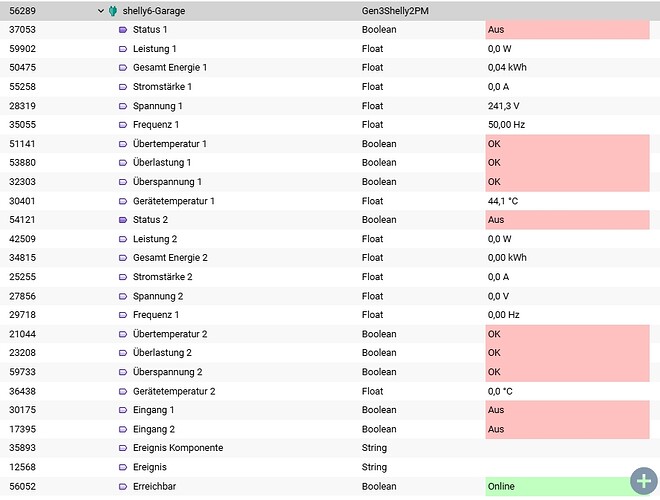This screenshot has width=660, height=500.
Task: Click the Gen3Shelly2PM type label
Action: [x=395, y=11]
